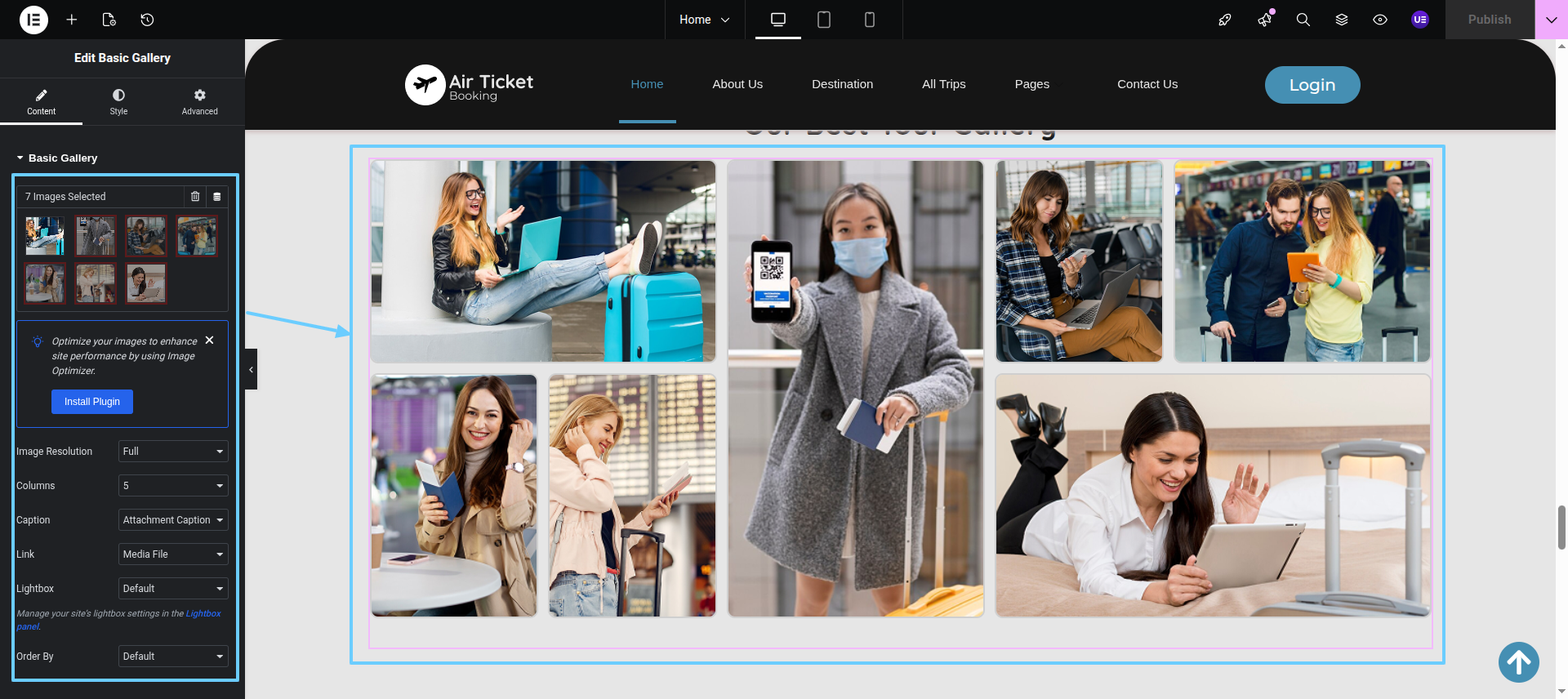The height and width of the screenshot is (699, 1568).
Task: Click the Login button in header
Action: click(x=1312, y=85)
